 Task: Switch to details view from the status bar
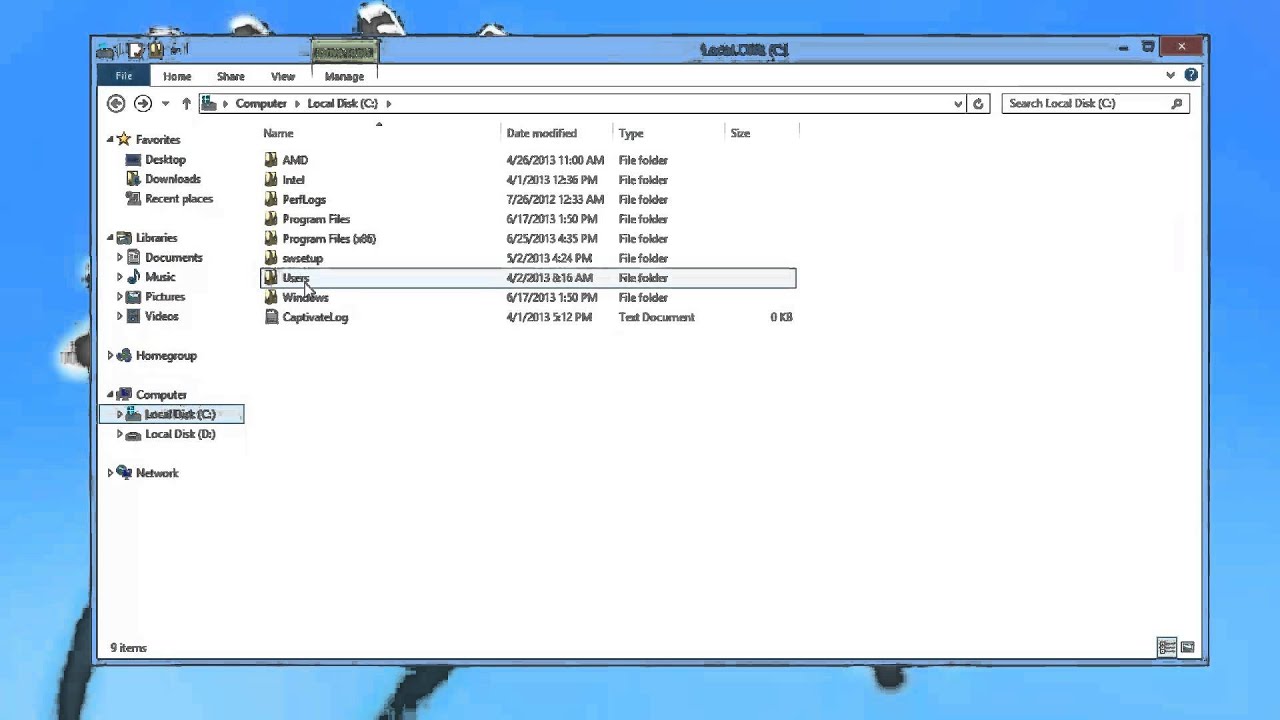1166,648
